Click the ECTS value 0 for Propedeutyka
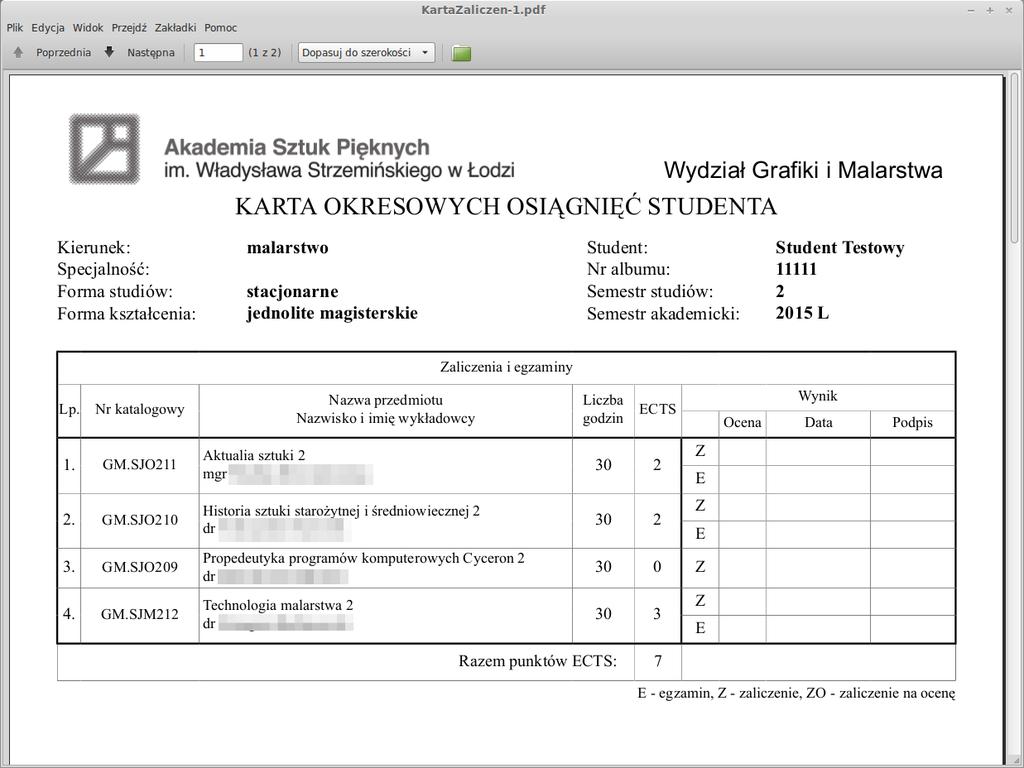 pos(658,567)
